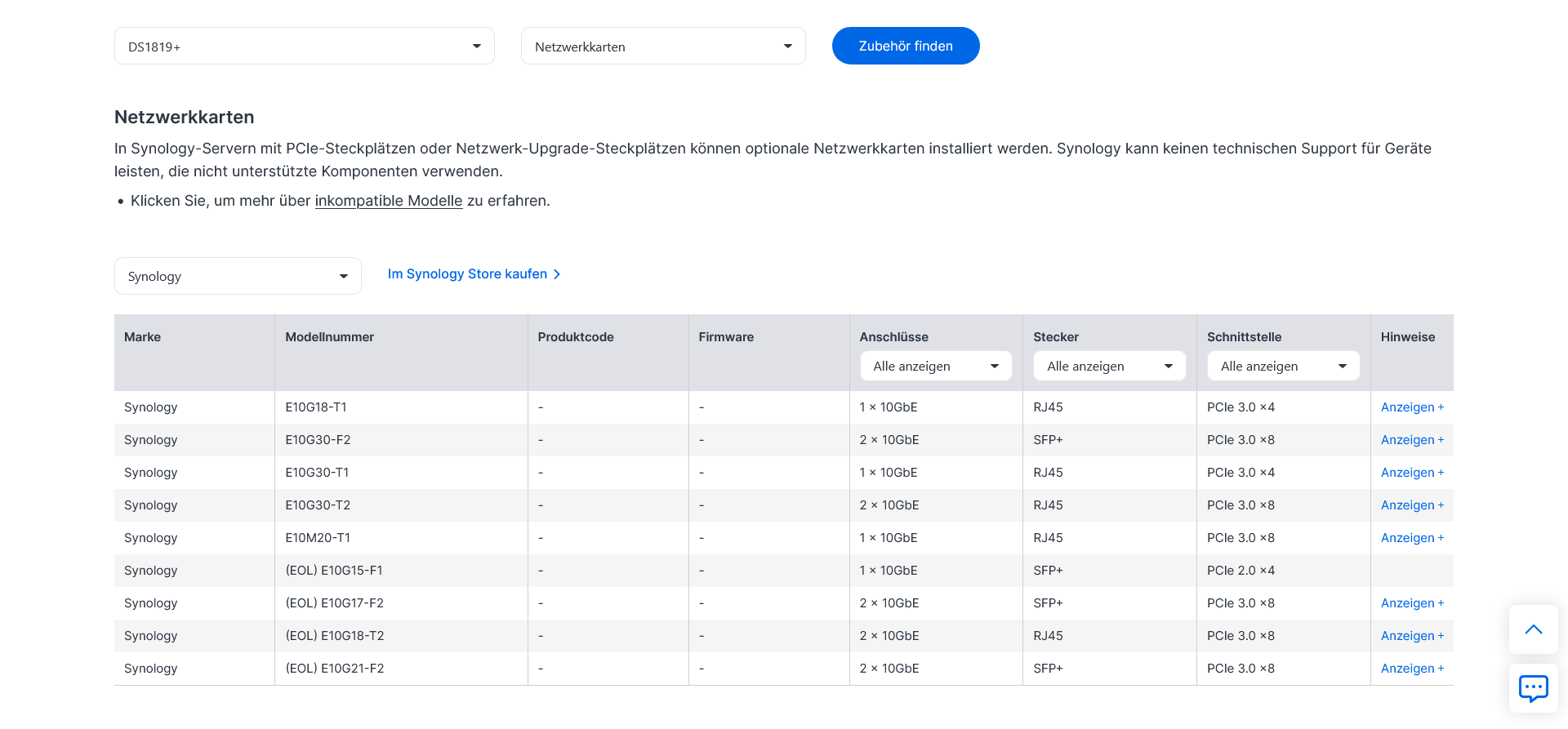The image size is (1568, 729).
Task: Expand Anzeigen notes for (EOL) E10G18-T2
Action: pos(1411,636)
